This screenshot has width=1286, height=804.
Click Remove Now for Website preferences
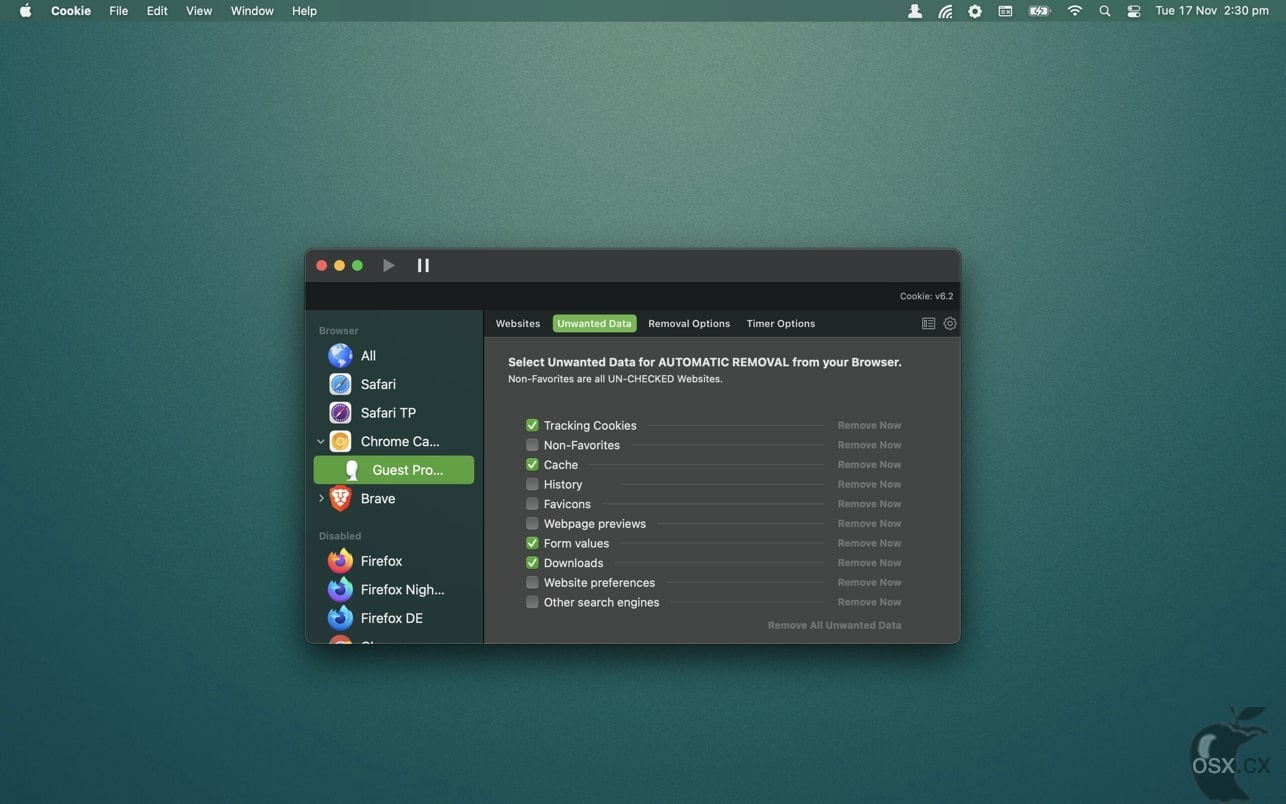coord(869,583)
